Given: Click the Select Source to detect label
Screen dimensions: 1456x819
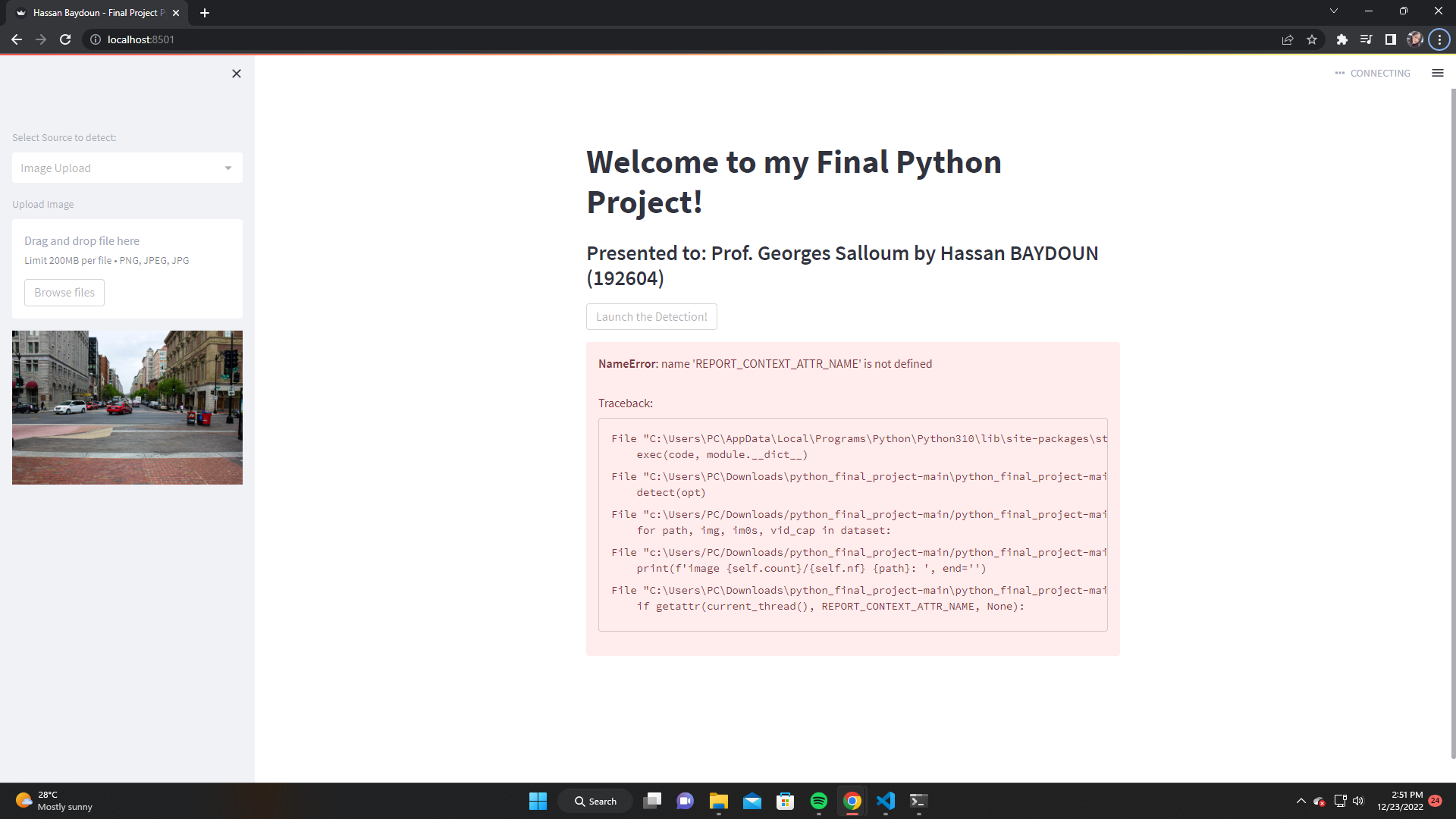Looking at the screenshot, I should point(64,138).
